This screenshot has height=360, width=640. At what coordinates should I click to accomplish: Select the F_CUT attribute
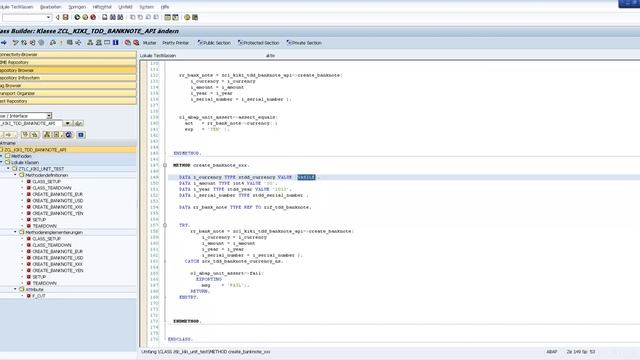pyautogui.click(x=39, y=296)
